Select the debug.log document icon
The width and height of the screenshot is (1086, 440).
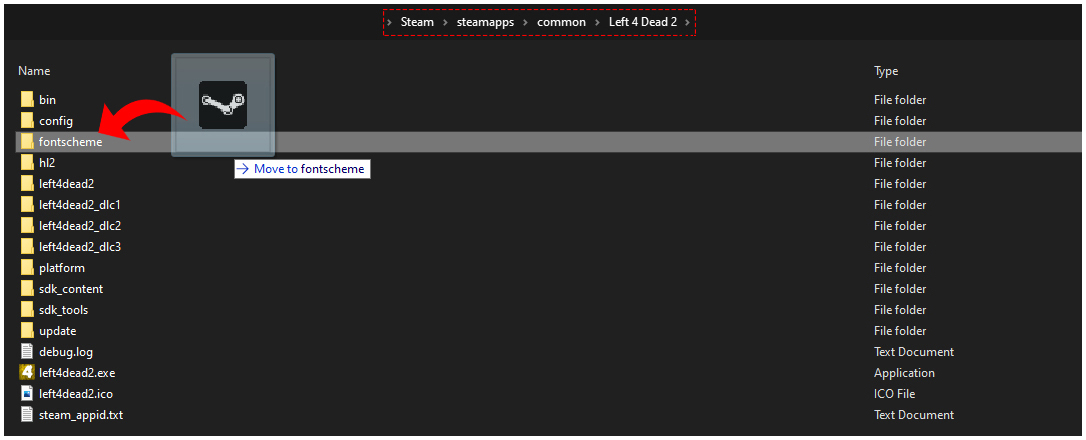27,352
